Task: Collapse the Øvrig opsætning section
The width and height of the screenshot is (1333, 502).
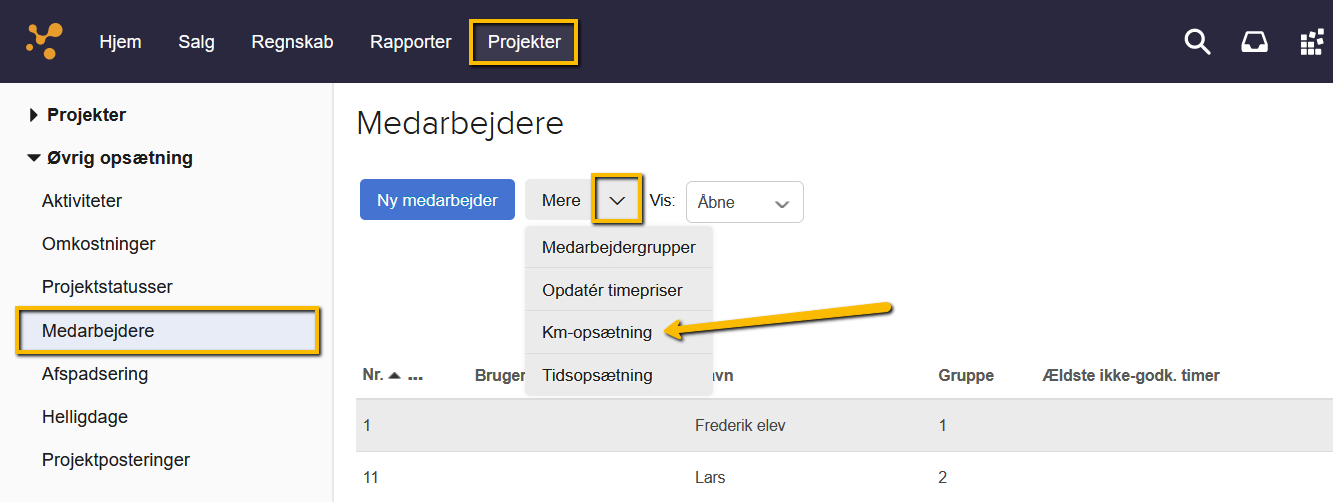Action: [35, 158]
